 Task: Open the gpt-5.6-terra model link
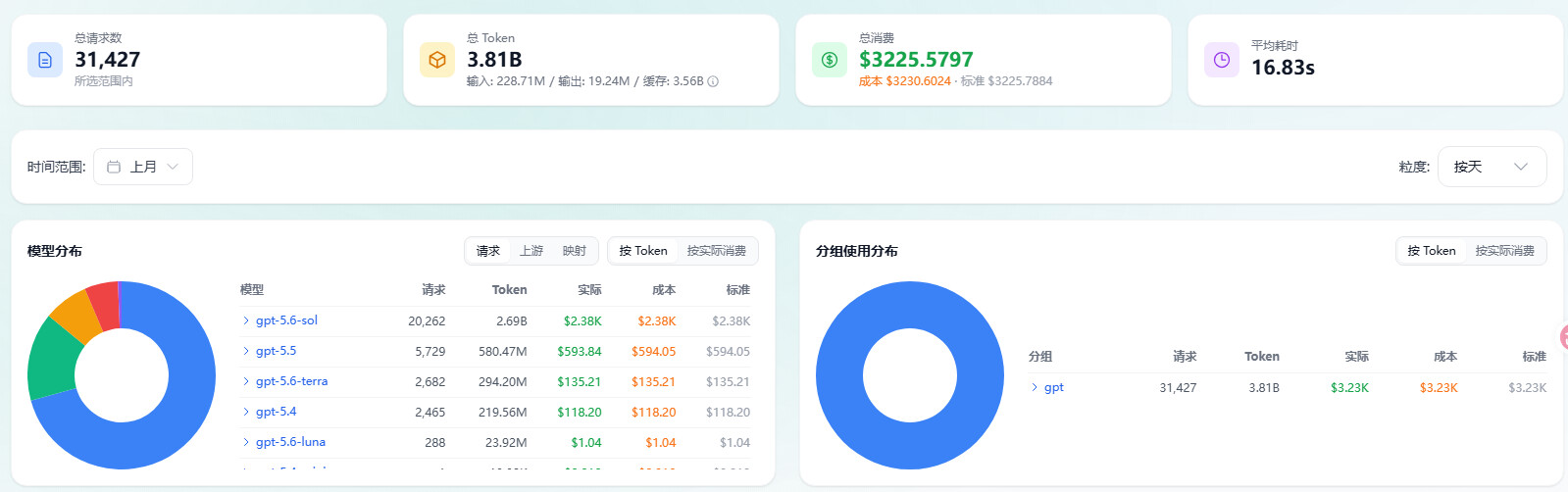[x=291, y=381]
